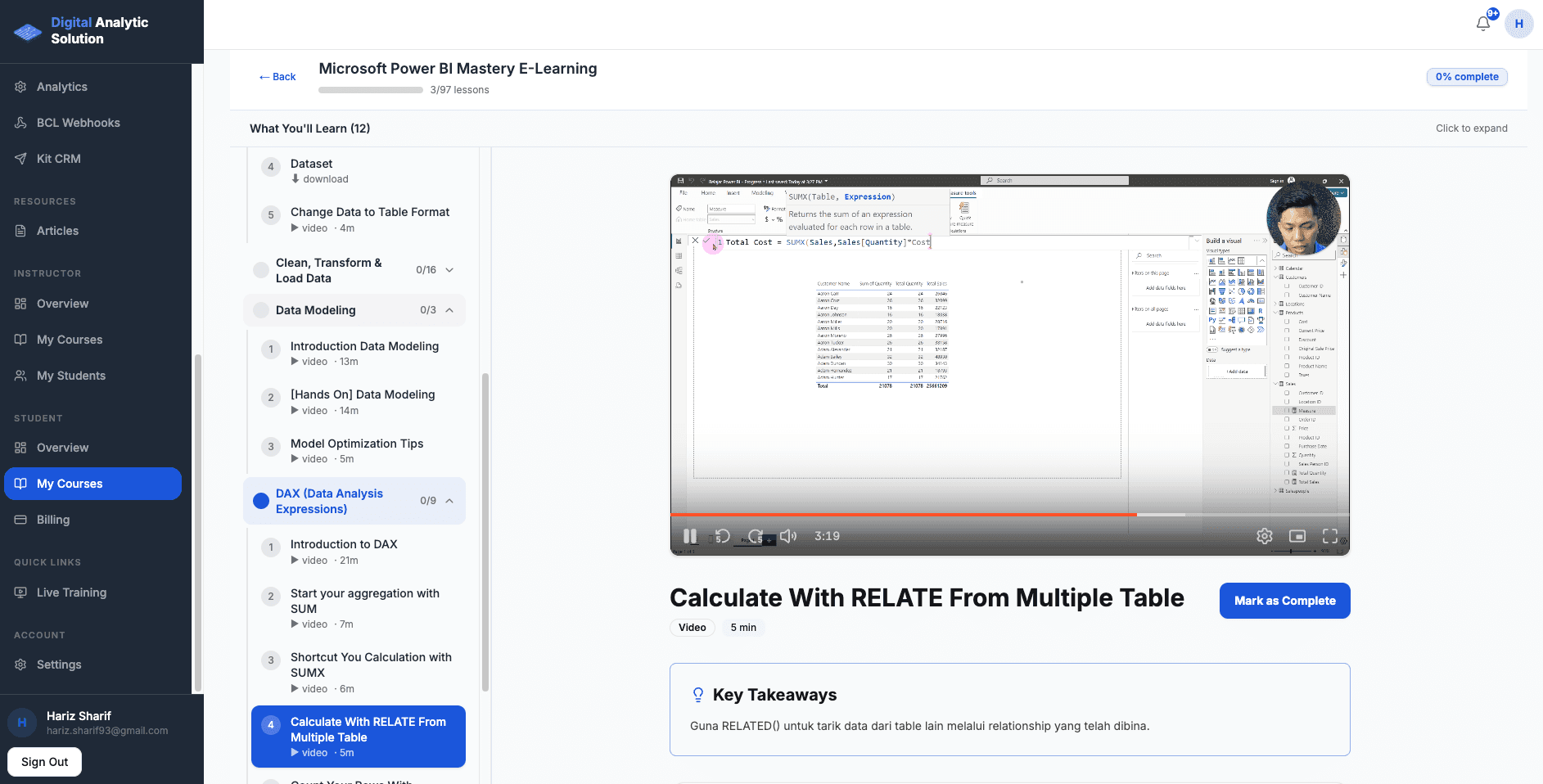This screenshot has width=1543, height=784.
Task: Click the 0% complete badge
Action: coord(1467,77)
